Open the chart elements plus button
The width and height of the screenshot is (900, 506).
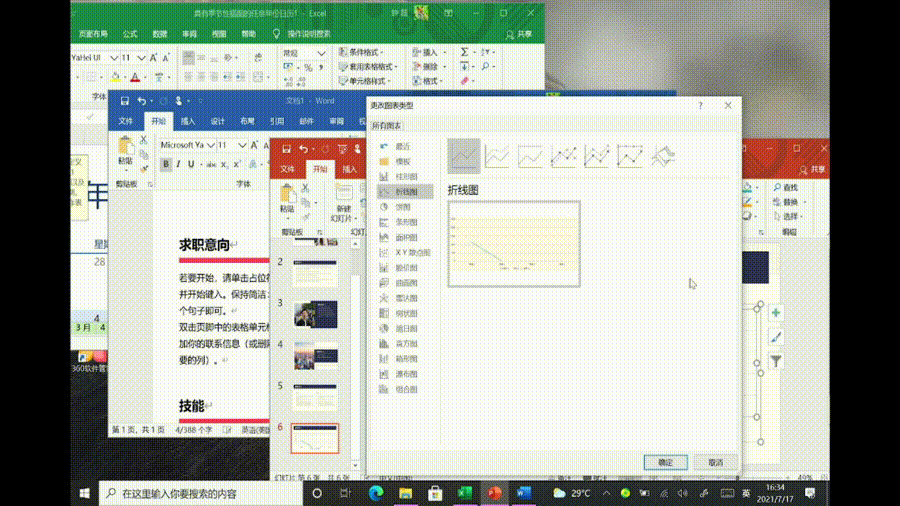tap(775, 313)
